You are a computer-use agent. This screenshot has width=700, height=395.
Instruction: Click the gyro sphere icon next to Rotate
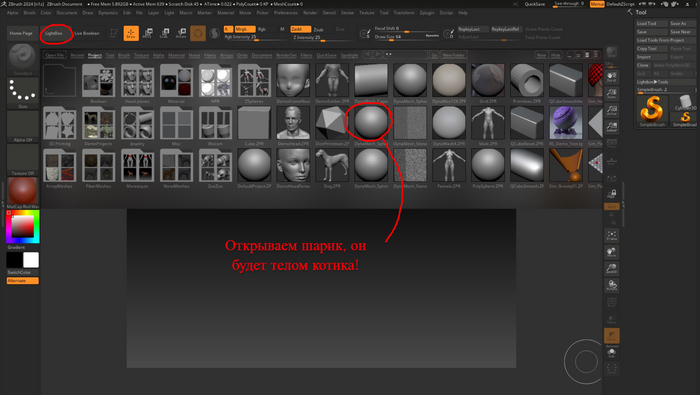point(198,33)
